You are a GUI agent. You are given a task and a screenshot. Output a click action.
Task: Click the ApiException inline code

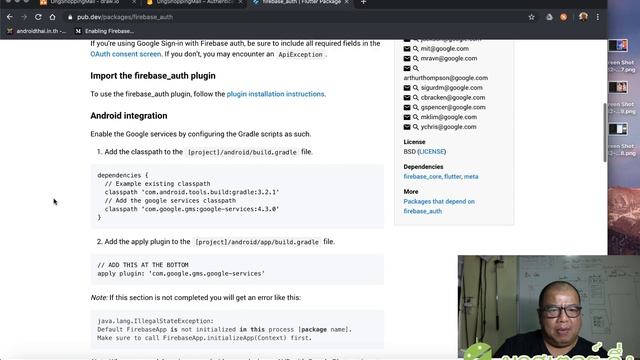click(300, 54)
